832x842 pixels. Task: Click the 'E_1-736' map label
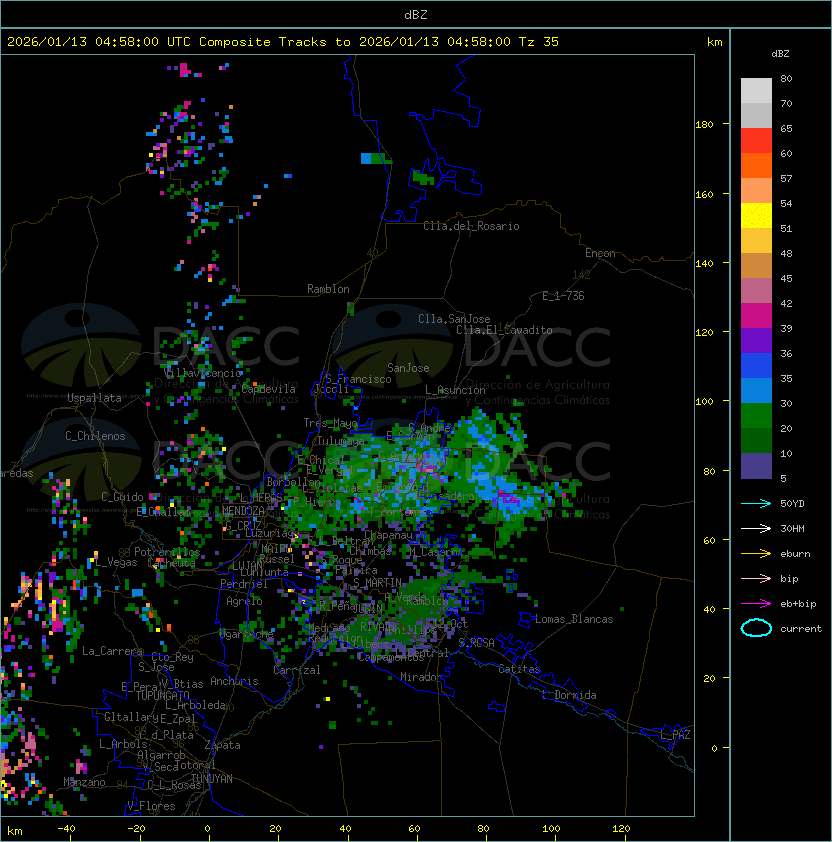(x=563, y=296)
